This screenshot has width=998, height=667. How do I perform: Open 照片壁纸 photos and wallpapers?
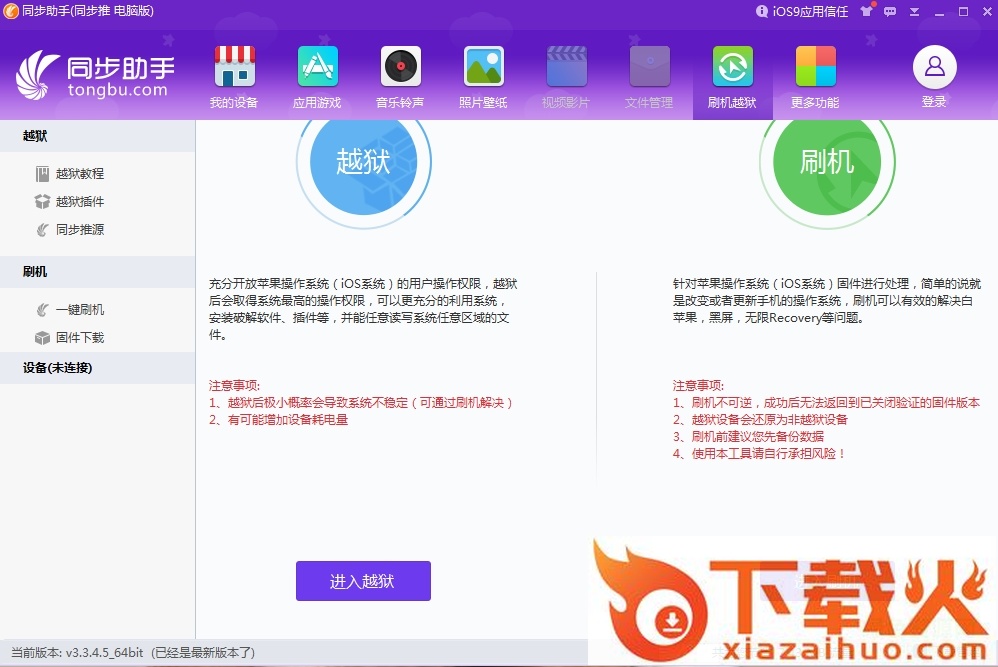(483, 77)
